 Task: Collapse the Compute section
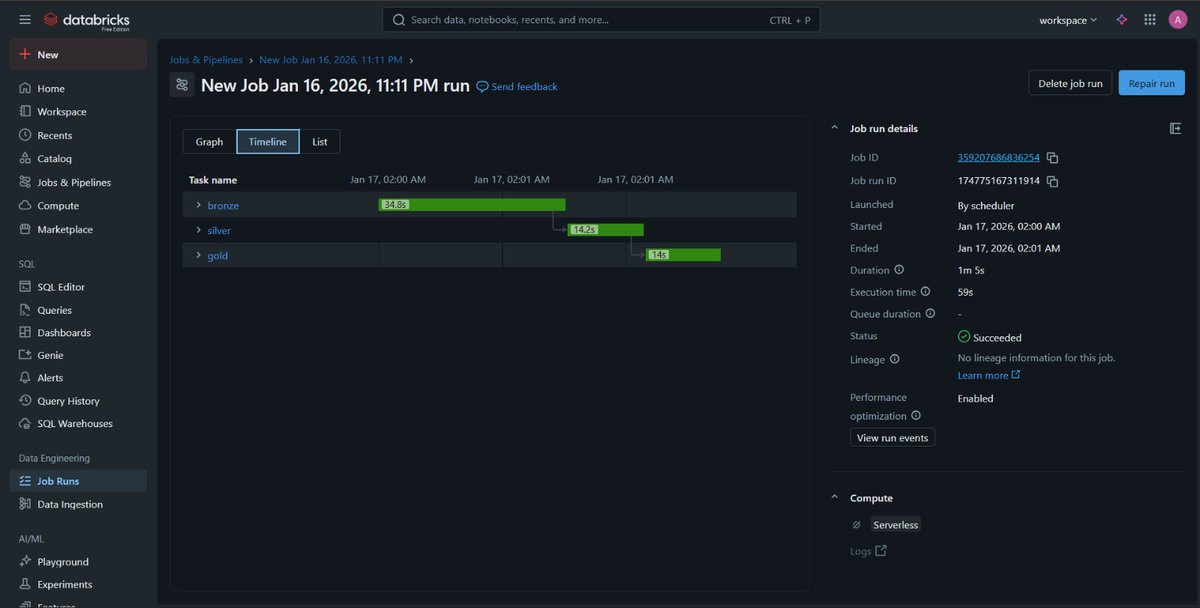click(834, 498)
